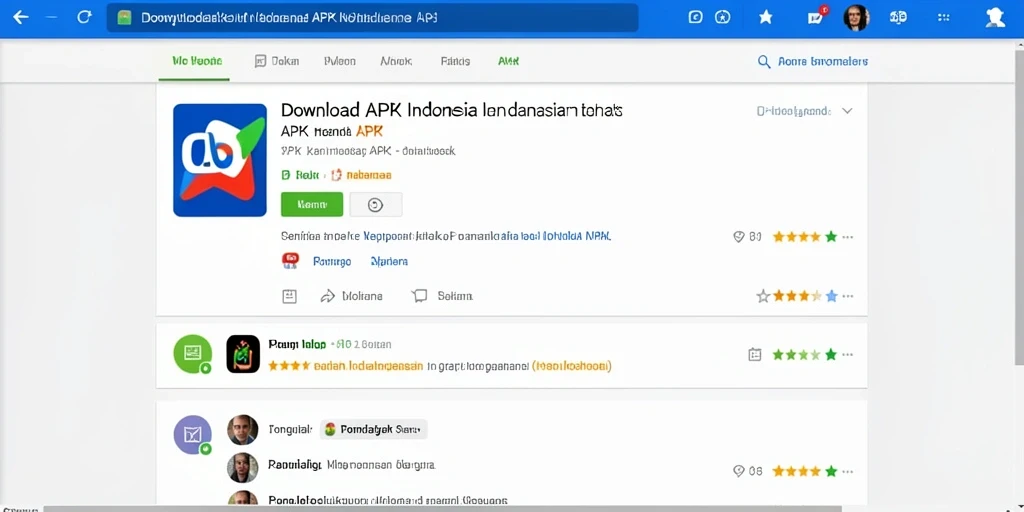Open the profile avatar in browser toolbar

(856, 18)
